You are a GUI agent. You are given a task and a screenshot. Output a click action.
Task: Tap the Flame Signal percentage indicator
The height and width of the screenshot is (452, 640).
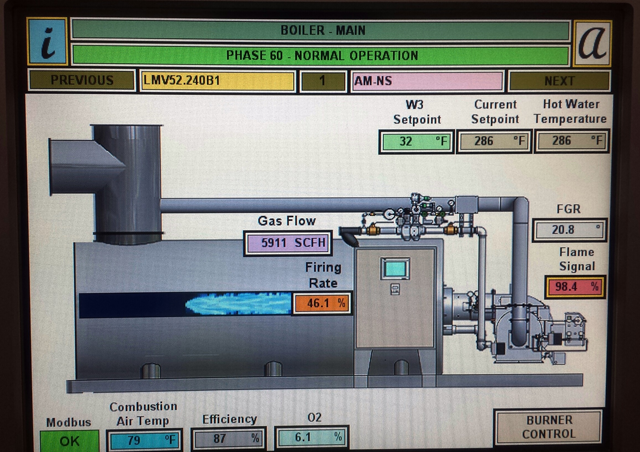point(575,287)
